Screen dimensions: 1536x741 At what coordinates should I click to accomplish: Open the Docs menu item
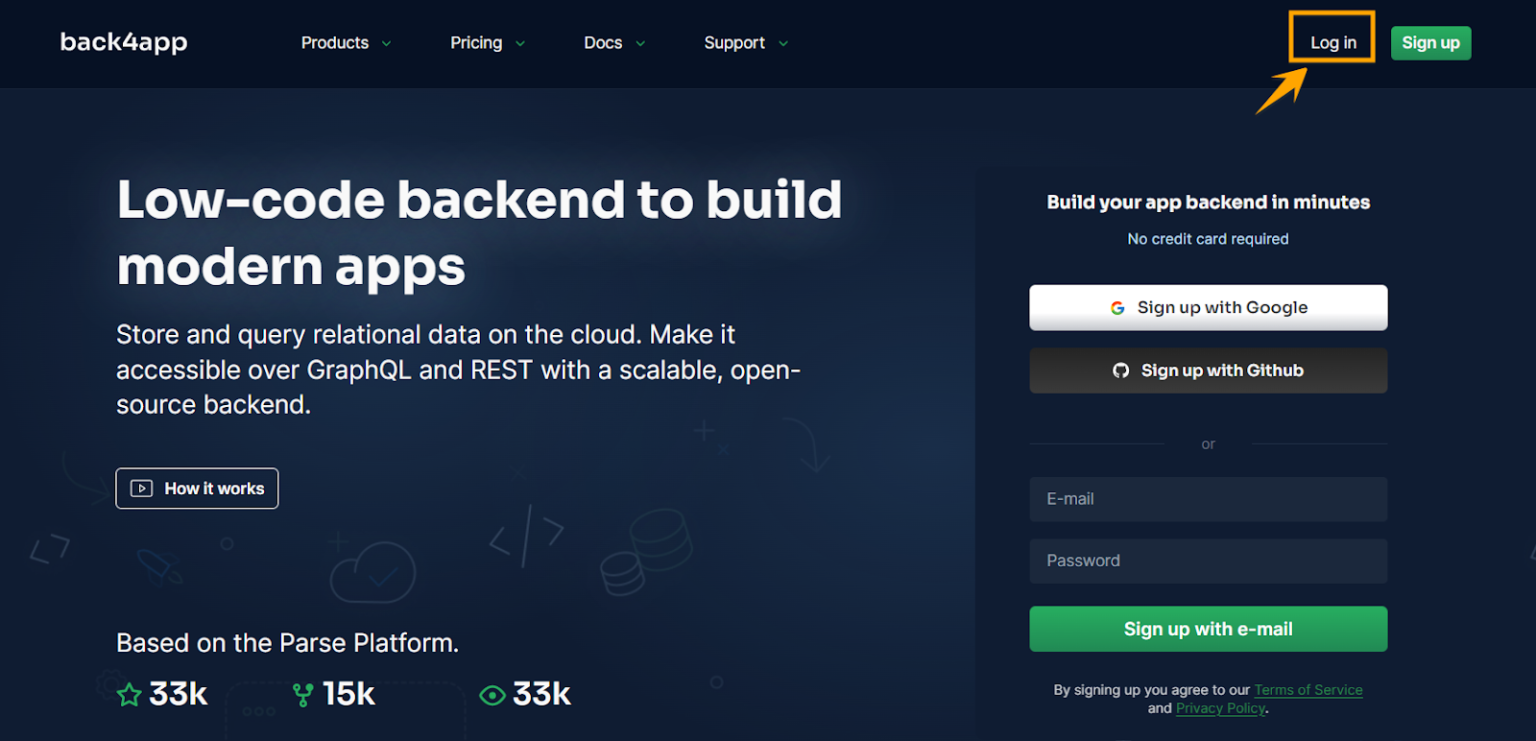click(602, 43)
